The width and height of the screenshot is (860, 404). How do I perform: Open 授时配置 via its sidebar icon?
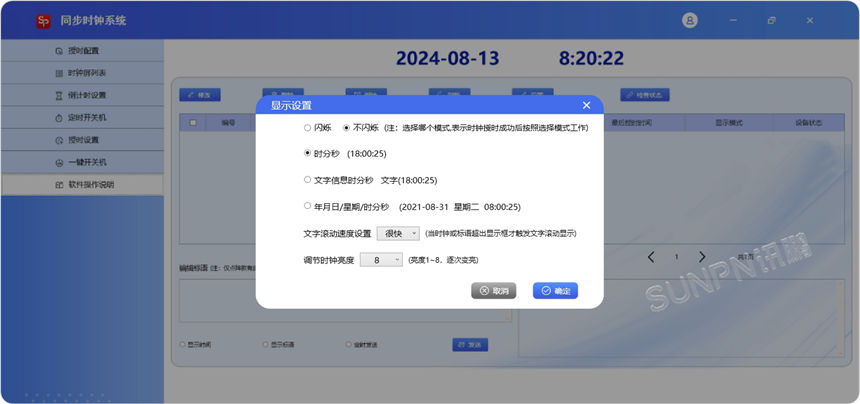click(x=59, y=51)
